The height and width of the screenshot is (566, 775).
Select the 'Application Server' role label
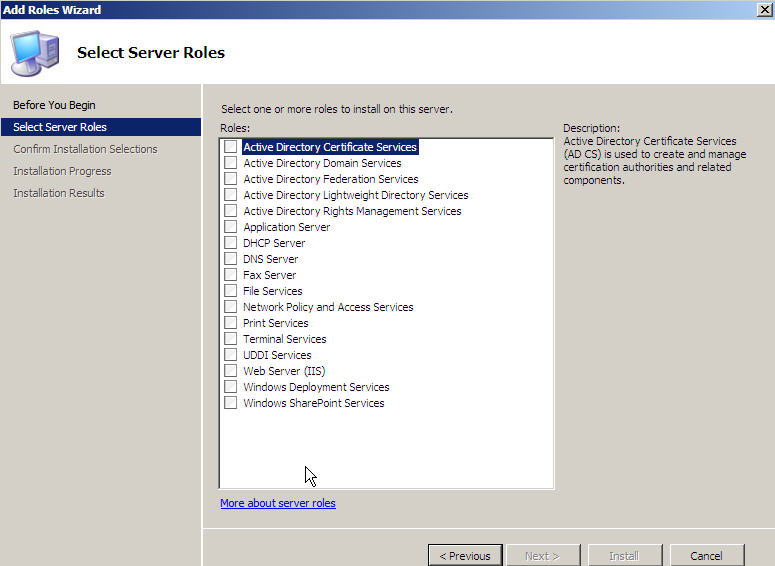click(287, 227)
